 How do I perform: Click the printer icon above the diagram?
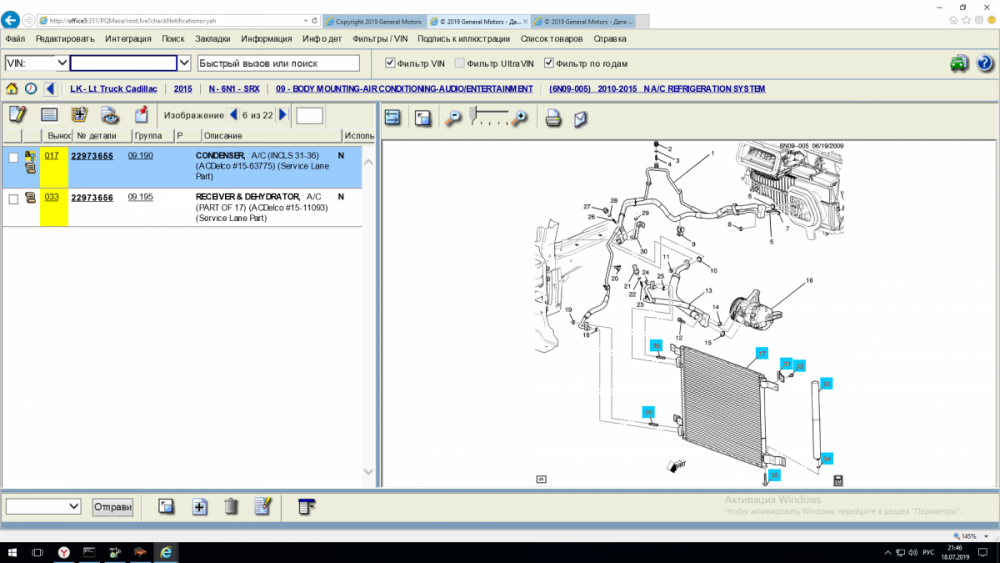552,118
